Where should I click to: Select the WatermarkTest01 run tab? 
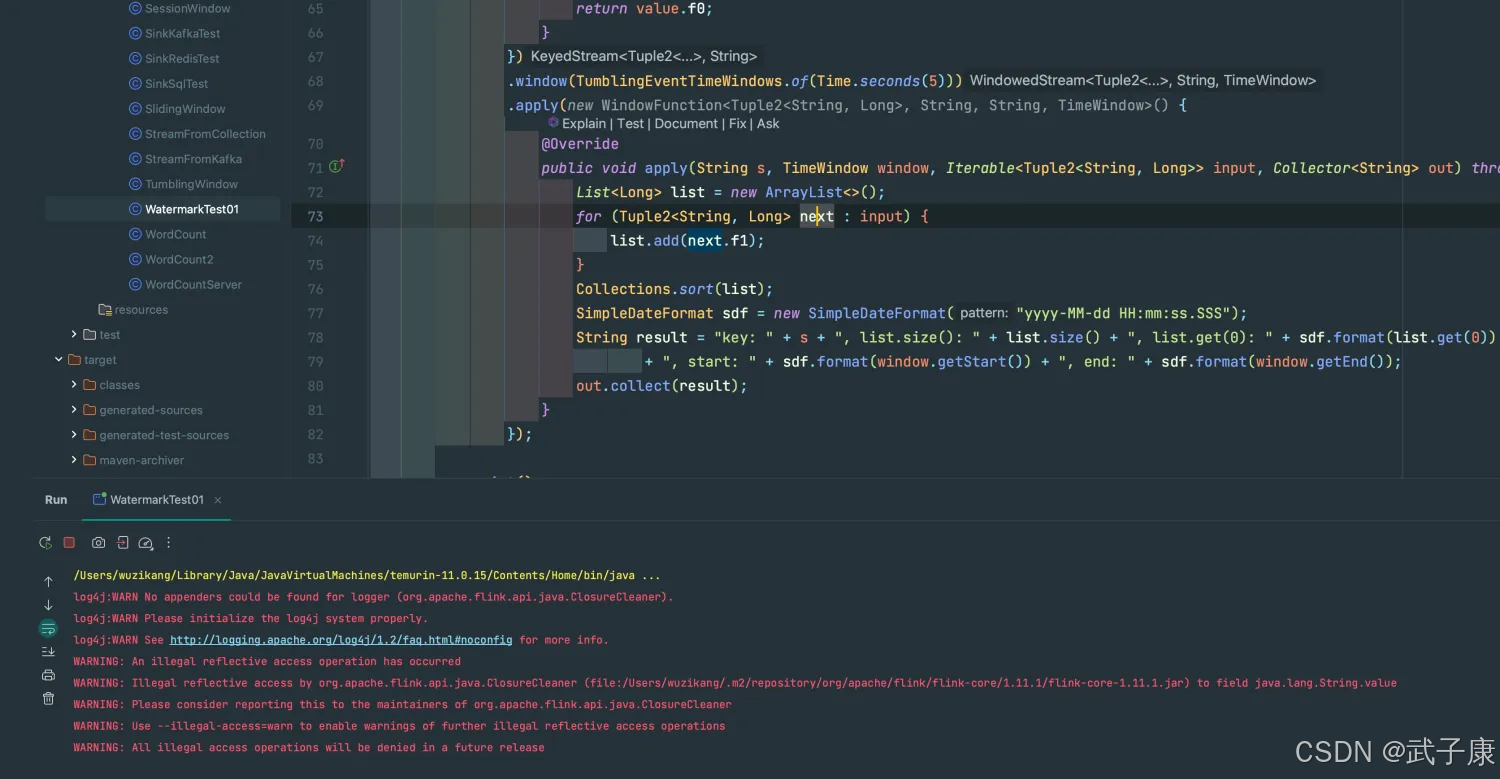point(156,500)
